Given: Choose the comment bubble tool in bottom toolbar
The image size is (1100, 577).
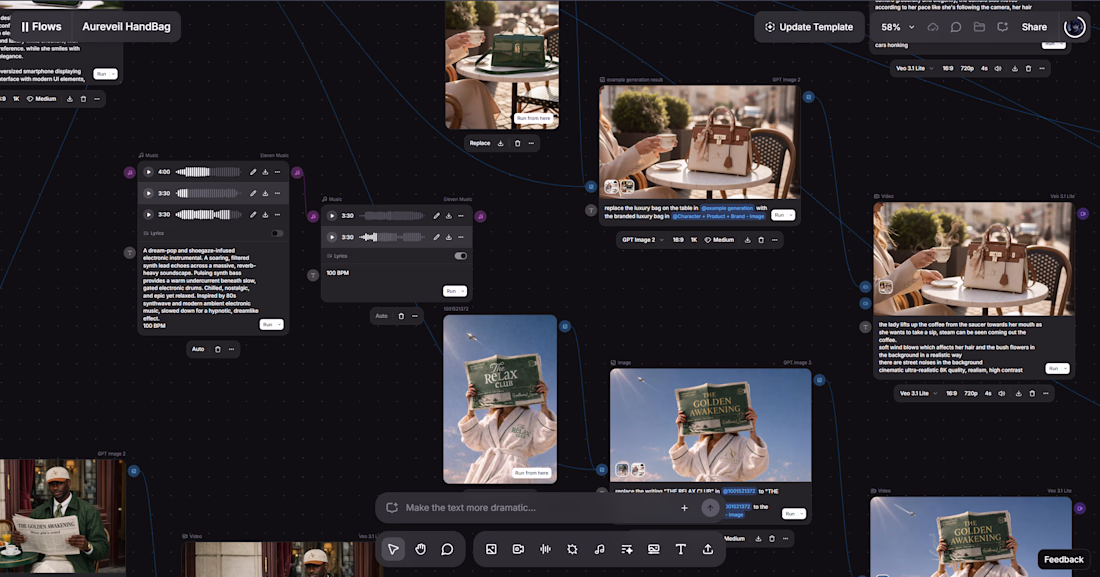Looking at the screenshot, I should click(x=447, y=549).
